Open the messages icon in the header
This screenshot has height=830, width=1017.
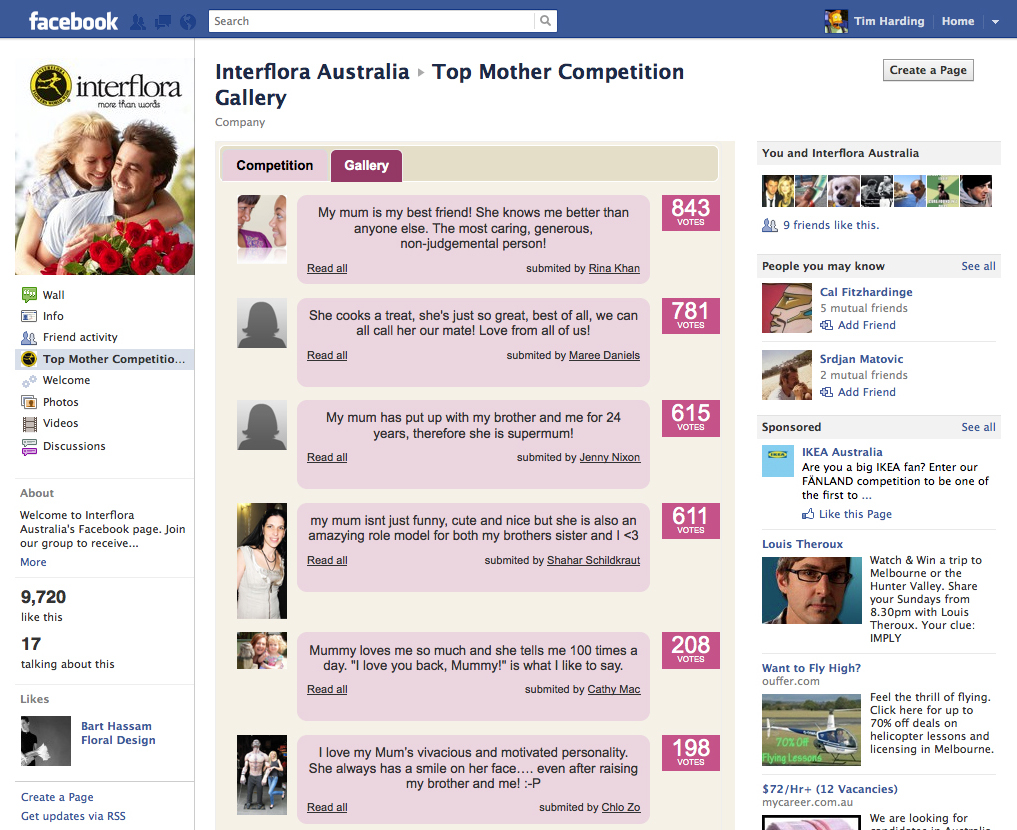[162, 20]
